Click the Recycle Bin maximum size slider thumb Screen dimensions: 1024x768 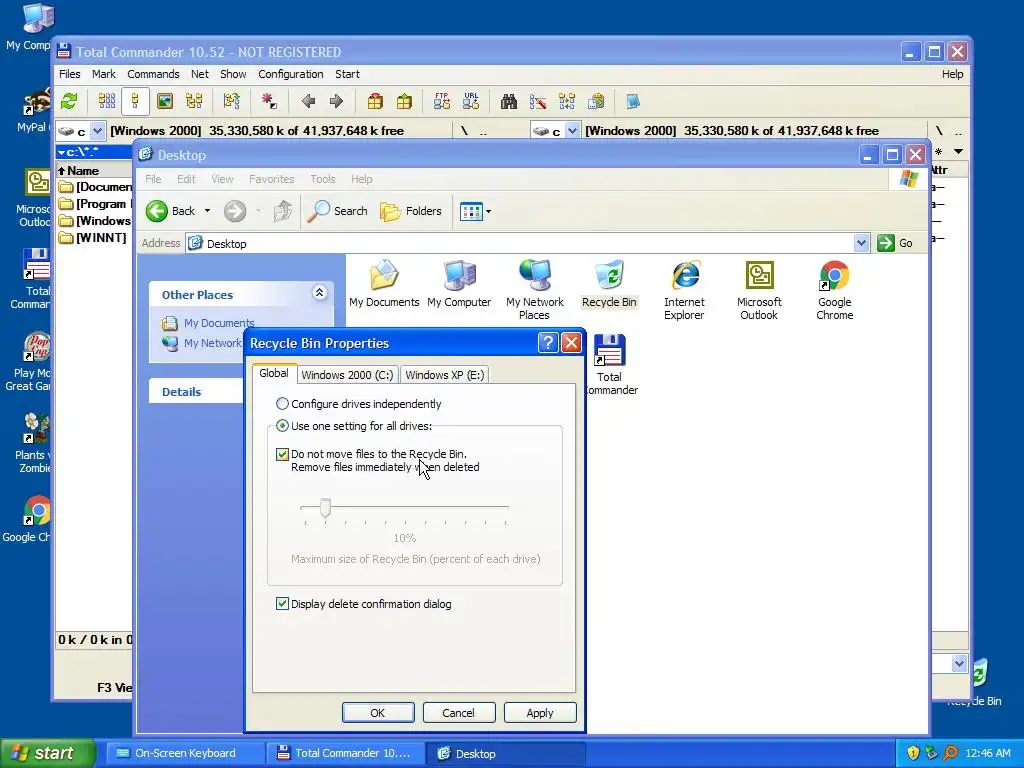point(325,507)
